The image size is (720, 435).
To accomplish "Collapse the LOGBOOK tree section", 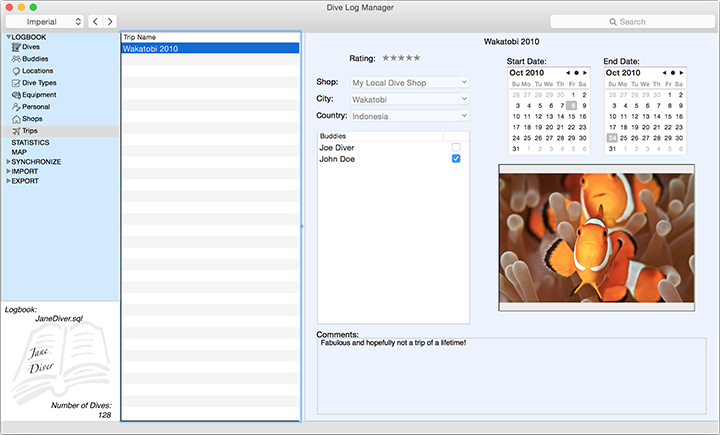I will click(8, 37).
